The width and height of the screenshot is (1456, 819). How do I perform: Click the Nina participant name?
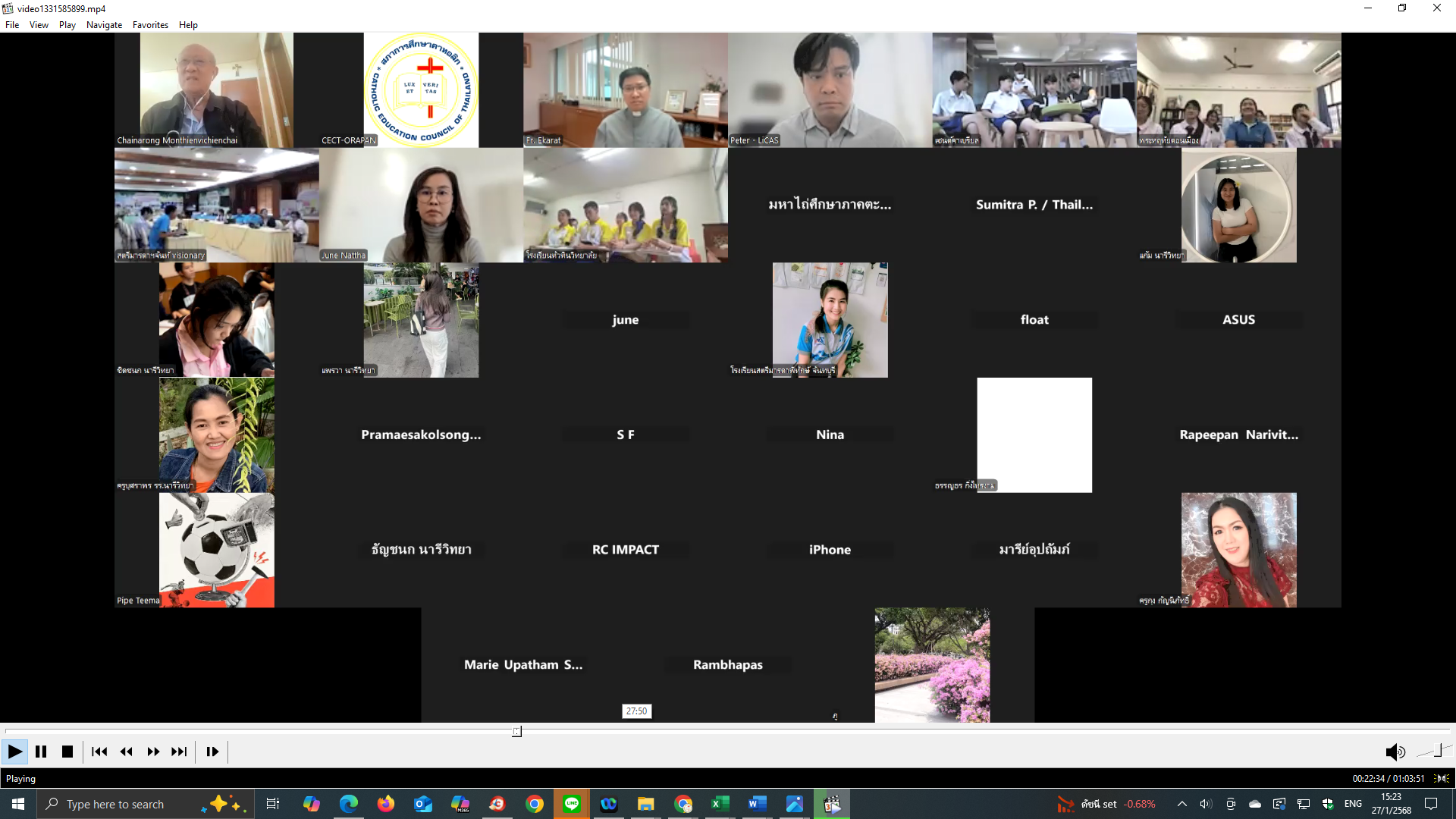[830, 435]
